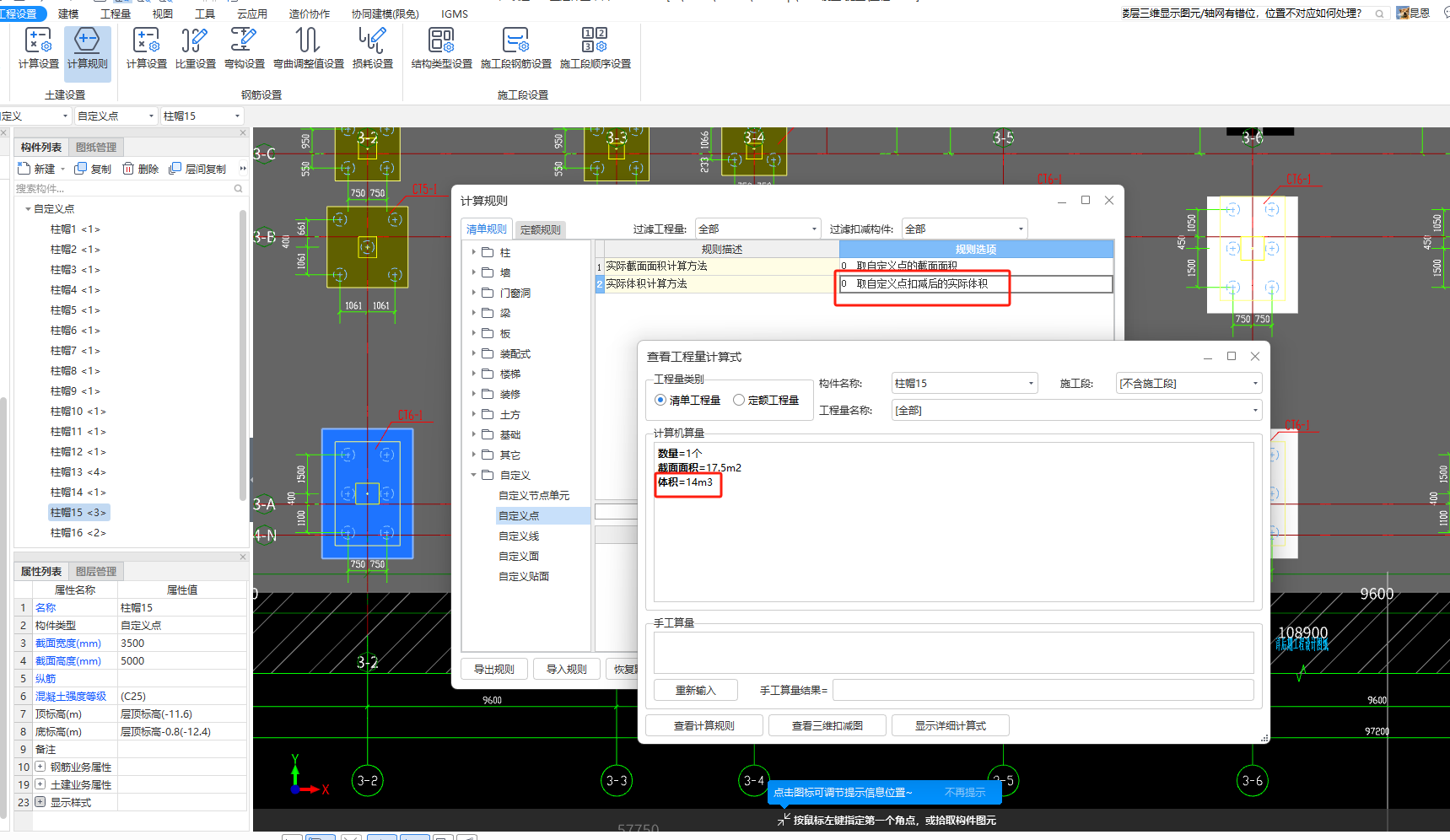
Task: Select 定额工程量 radio button
Action: (x=739, y=400)
